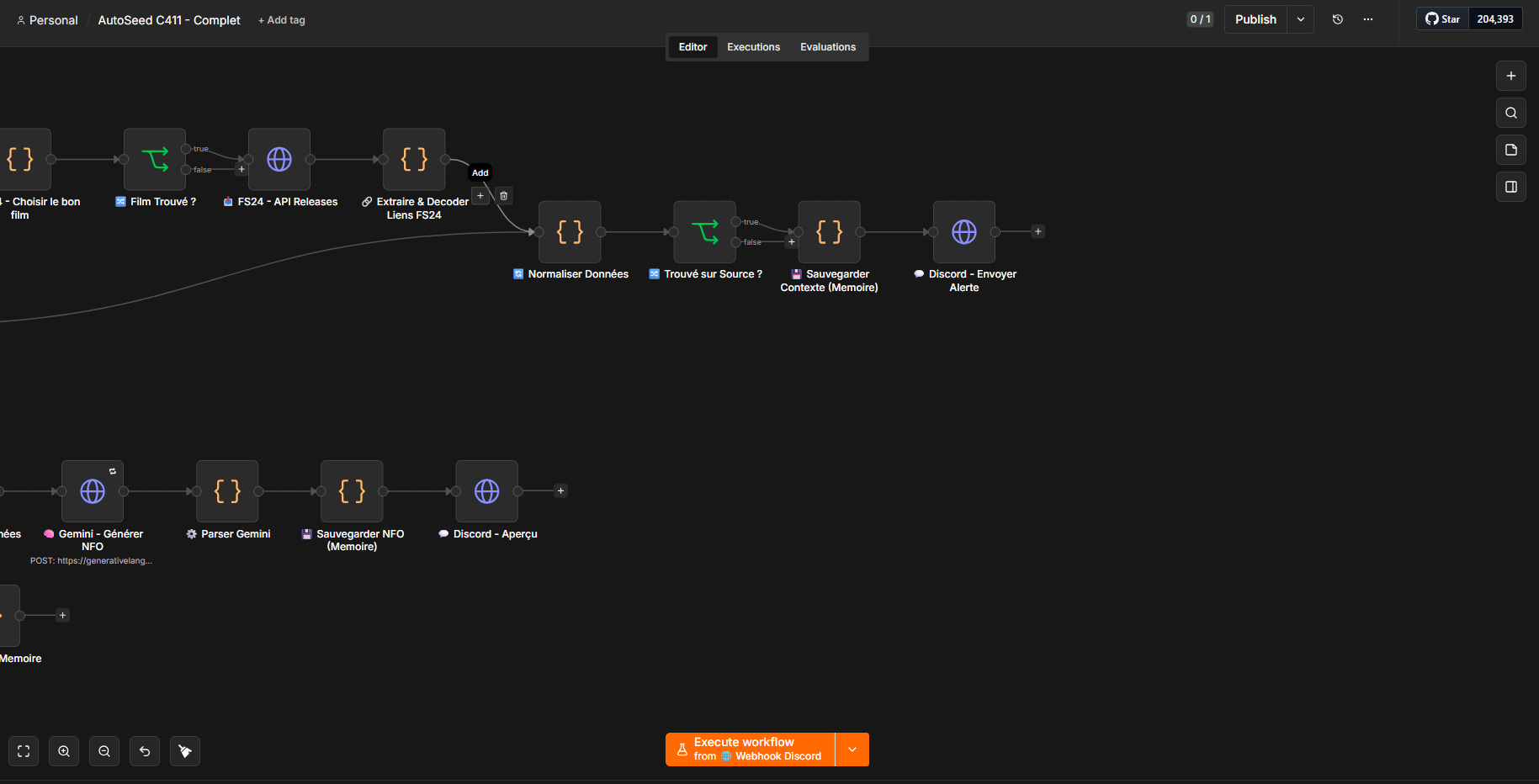Click the zoom to fit icon

24,751
